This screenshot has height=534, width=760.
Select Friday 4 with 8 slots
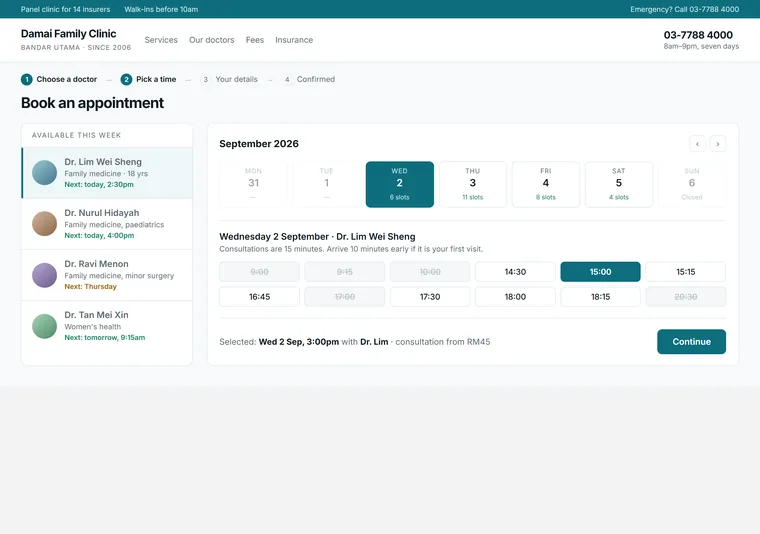pos(546,184)
